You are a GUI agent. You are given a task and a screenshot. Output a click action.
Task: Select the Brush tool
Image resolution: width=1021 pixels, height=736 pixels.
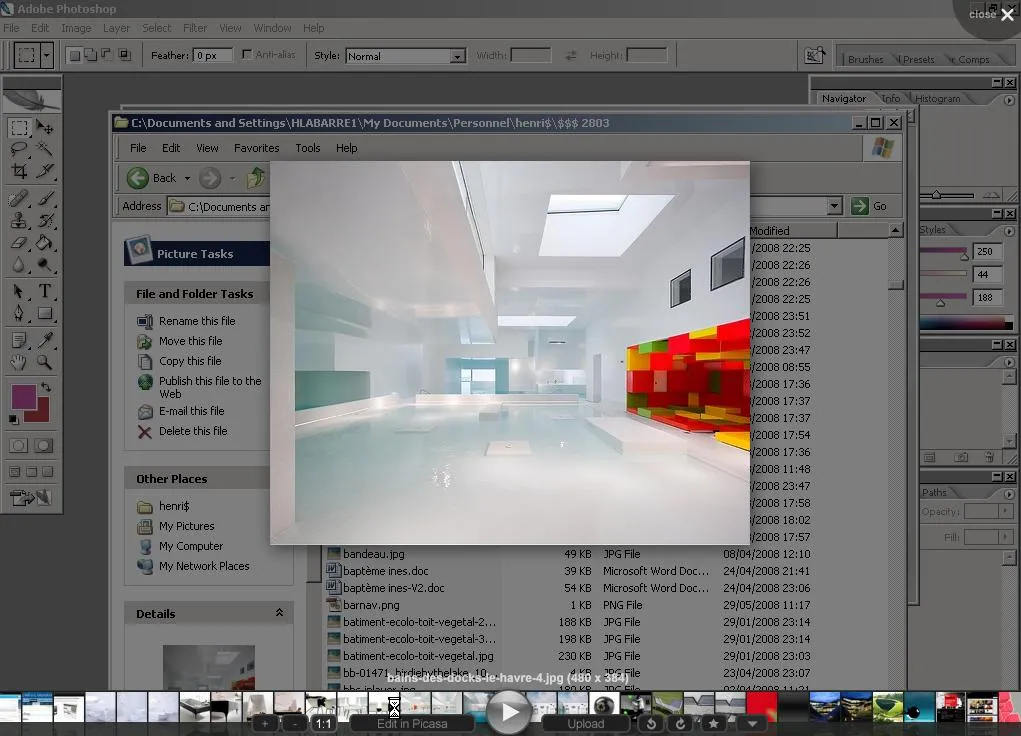[44, 198]
